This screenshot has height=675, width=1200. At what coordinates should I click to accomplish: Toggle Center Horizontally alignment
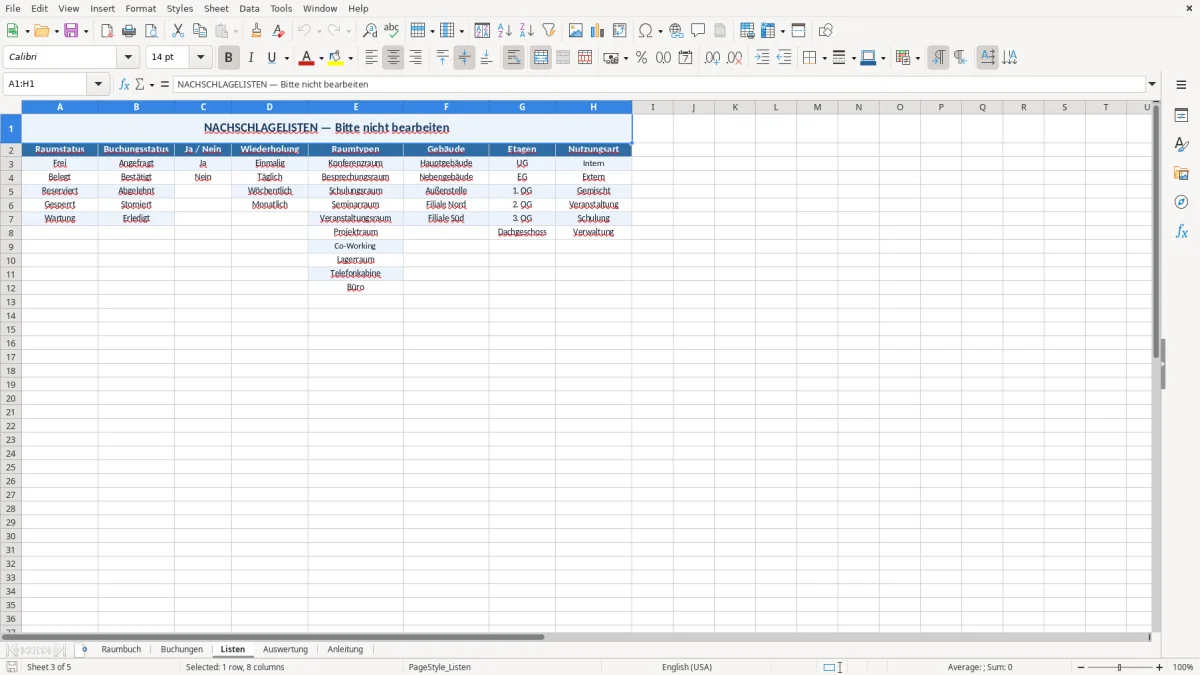click(x=393, y=58)
